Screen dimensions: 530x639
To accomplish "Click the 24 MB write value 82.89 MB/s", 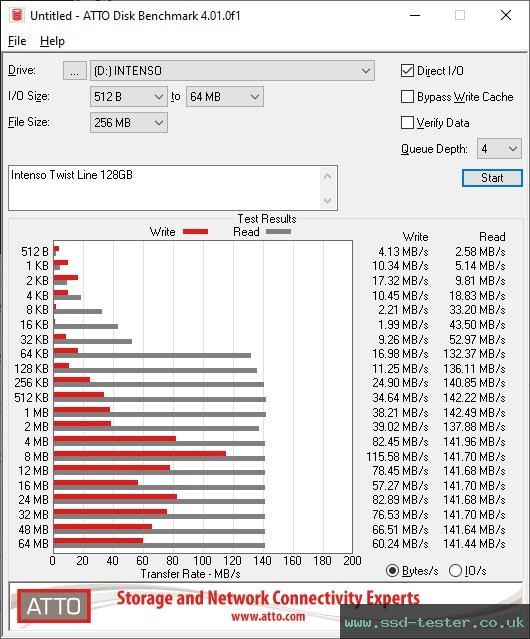I will (x=400, y=500).
